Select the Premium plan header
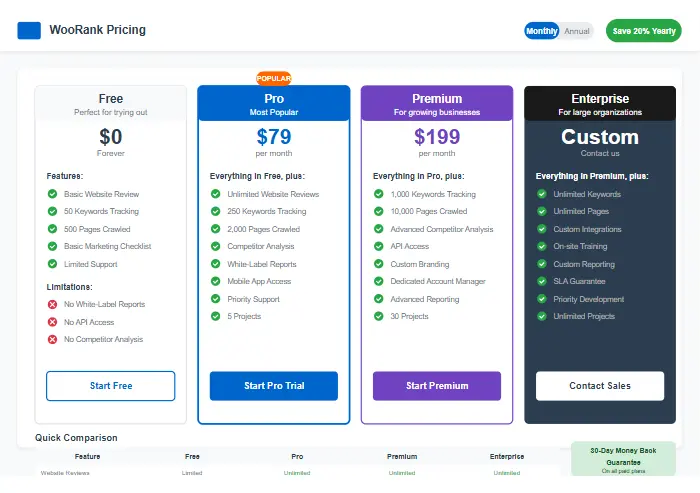This screenshot has height=493, width=700. coord(437,104)
